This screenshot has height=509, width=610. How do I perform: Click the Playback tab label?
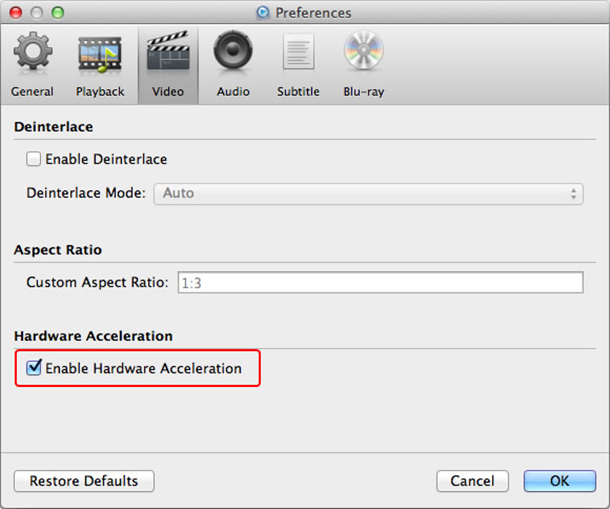point(100,92)
